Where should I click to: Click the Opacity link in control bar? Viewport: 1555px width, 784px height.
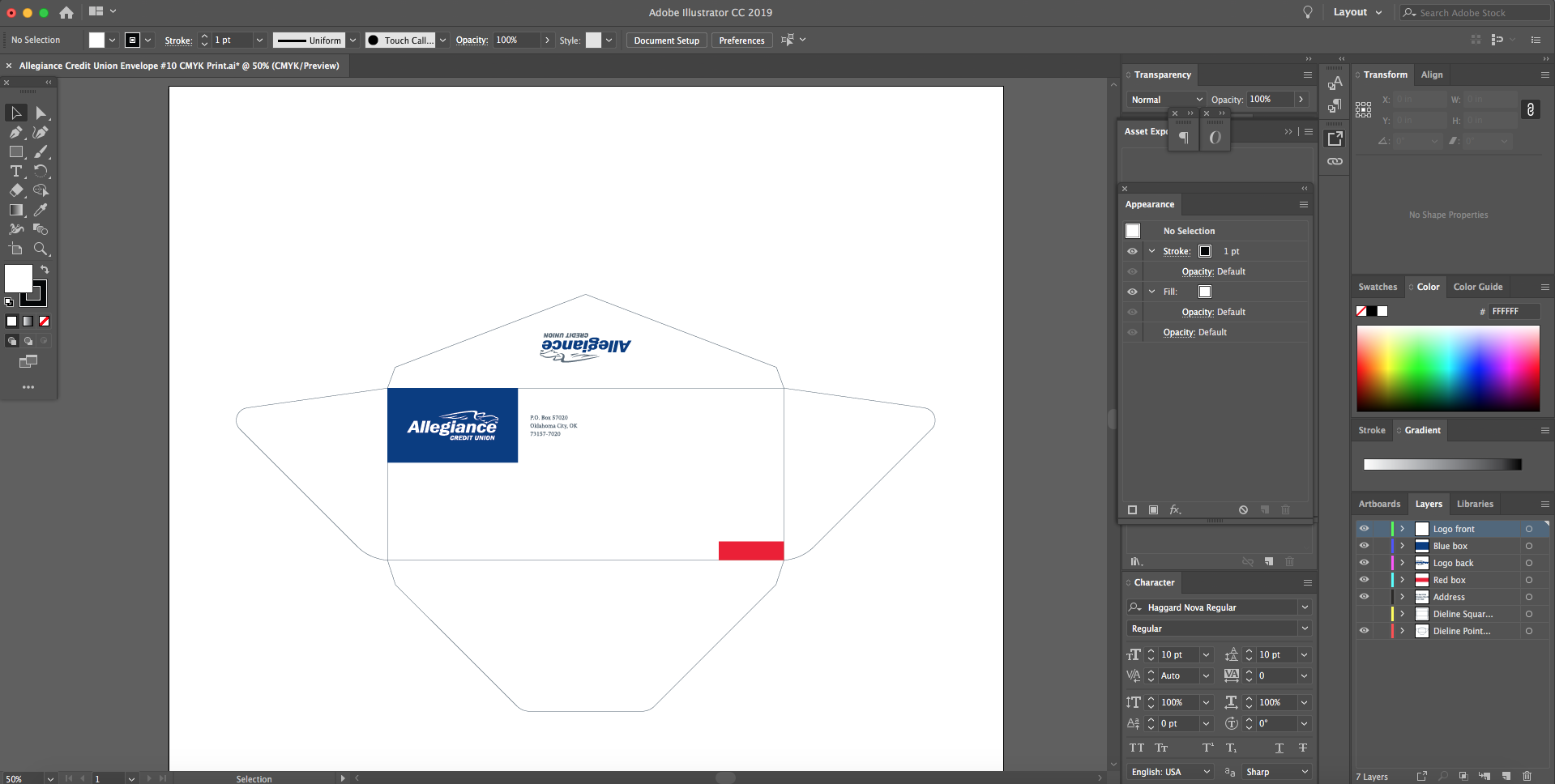click(472, 40)
